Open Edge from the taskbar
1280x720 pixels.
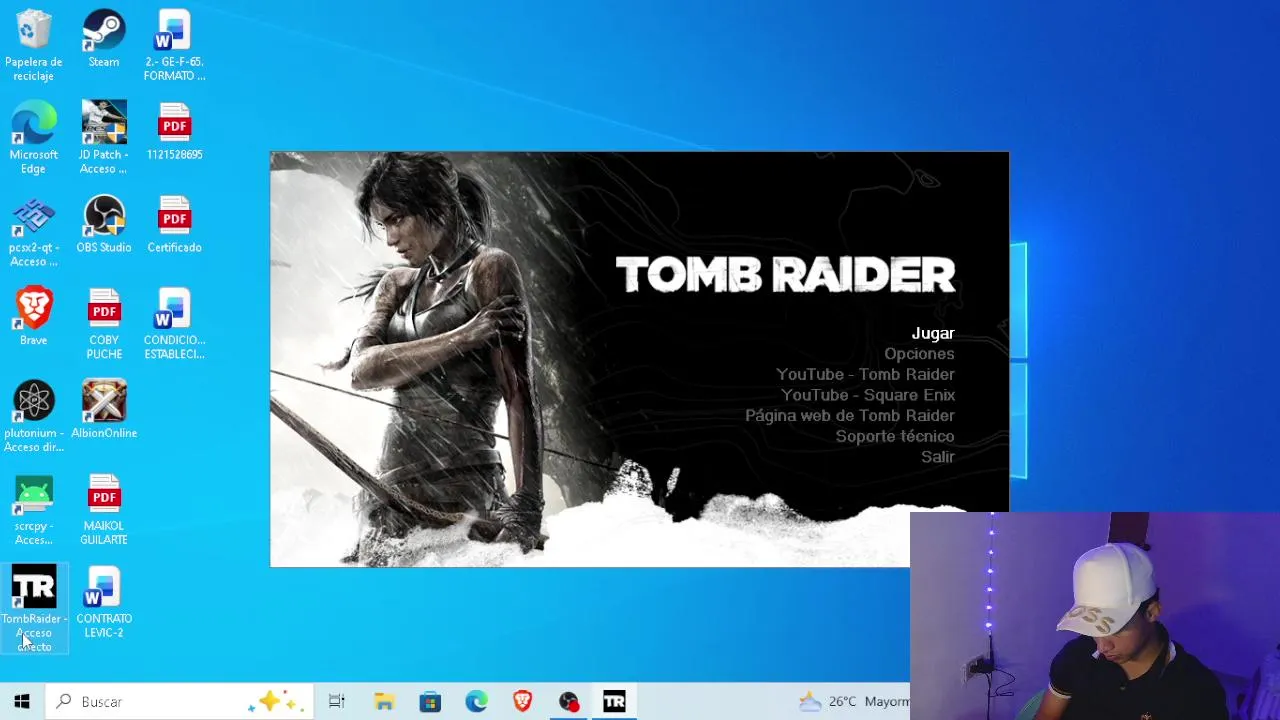click(x=476, y=702)
